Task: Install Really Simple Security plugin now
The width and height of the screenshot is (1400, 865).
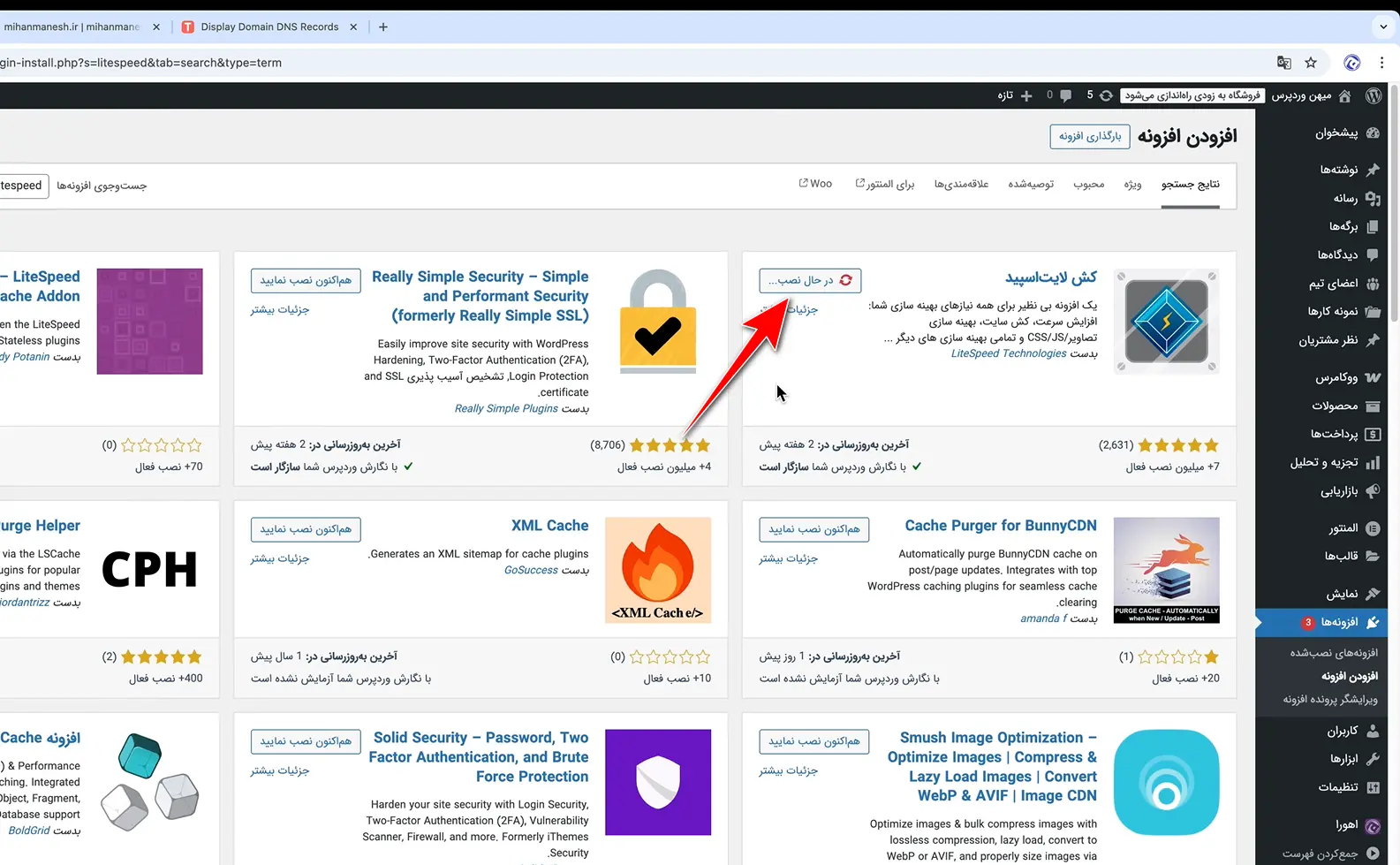Action: [x=306, y=280]
